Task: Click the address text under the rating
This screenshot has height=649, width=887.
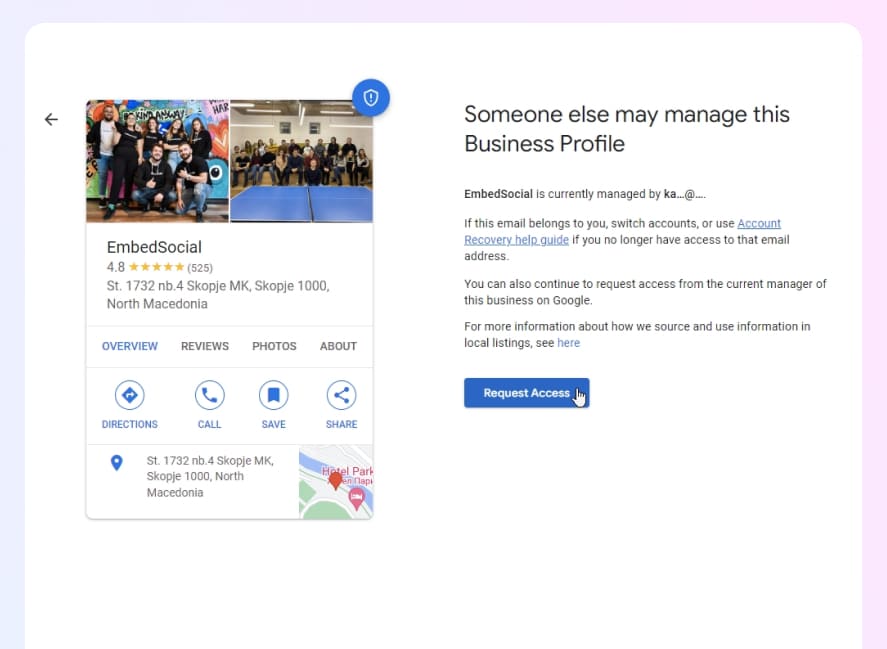Action: click(x=218, y=295)
